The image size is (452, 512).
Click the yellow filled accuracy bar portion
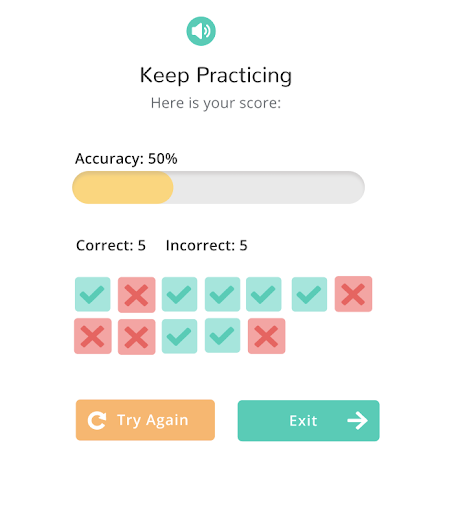[x=123, y=187]
